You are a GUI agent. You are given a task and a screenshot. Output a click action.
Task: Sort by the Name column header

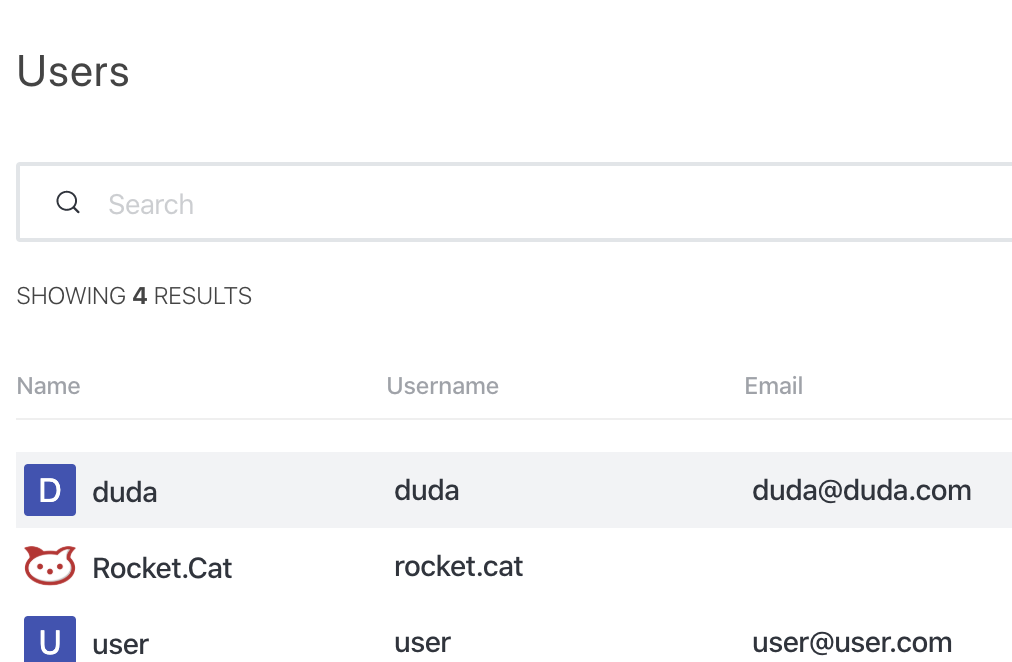pos(48,386)
